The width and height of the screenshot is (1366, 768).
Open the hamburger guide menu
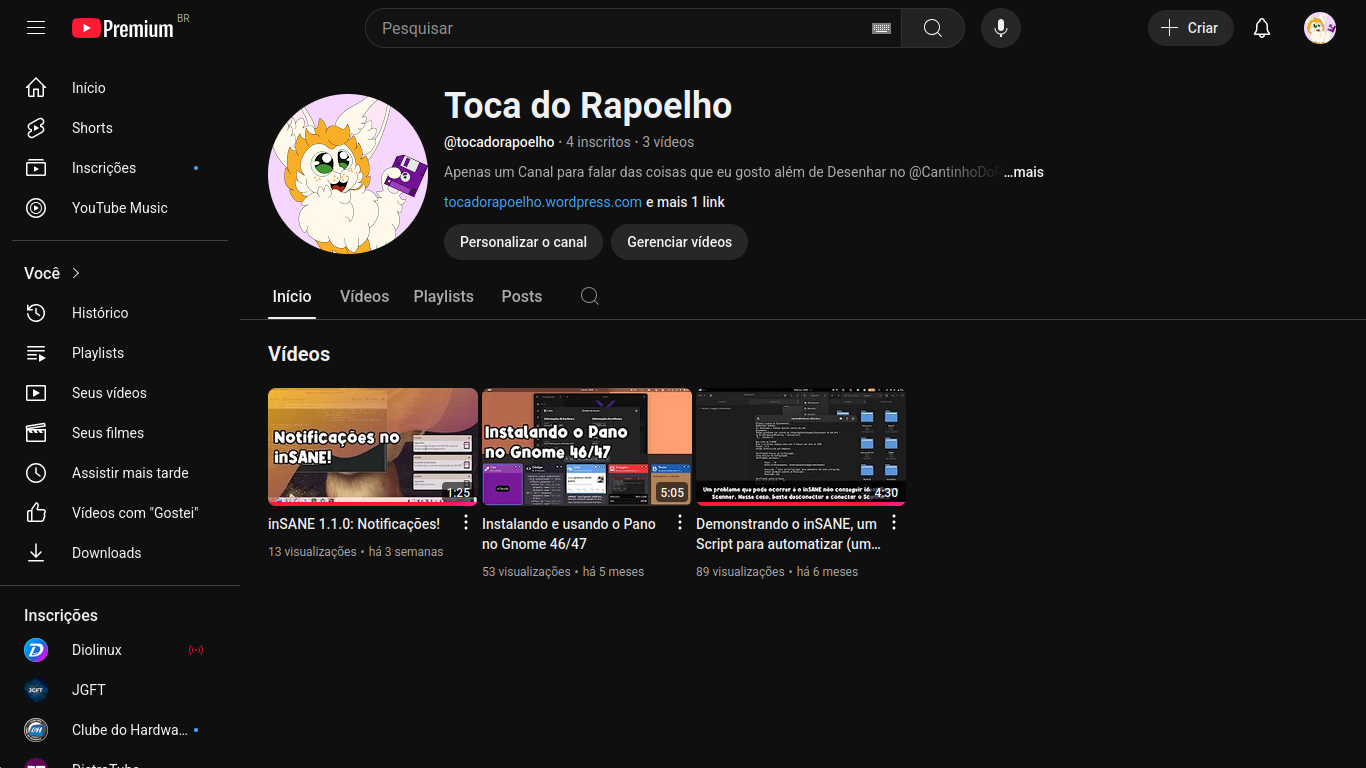pyautogui.click(x=36, y=28)
